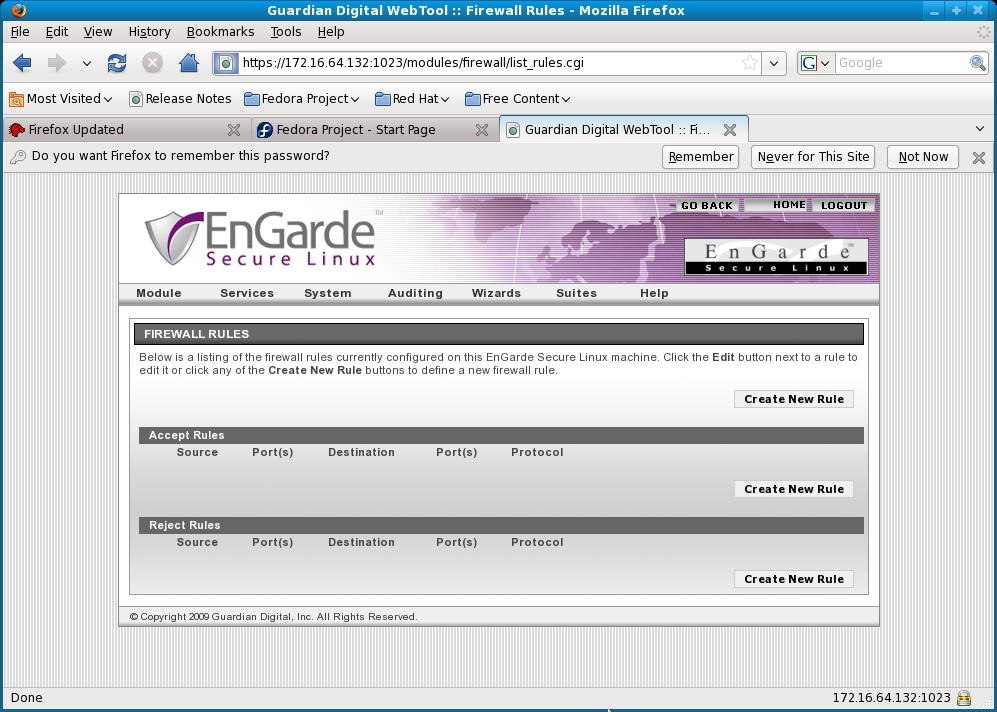Click Create New Rule under Reject Rules

click(794, 579)
